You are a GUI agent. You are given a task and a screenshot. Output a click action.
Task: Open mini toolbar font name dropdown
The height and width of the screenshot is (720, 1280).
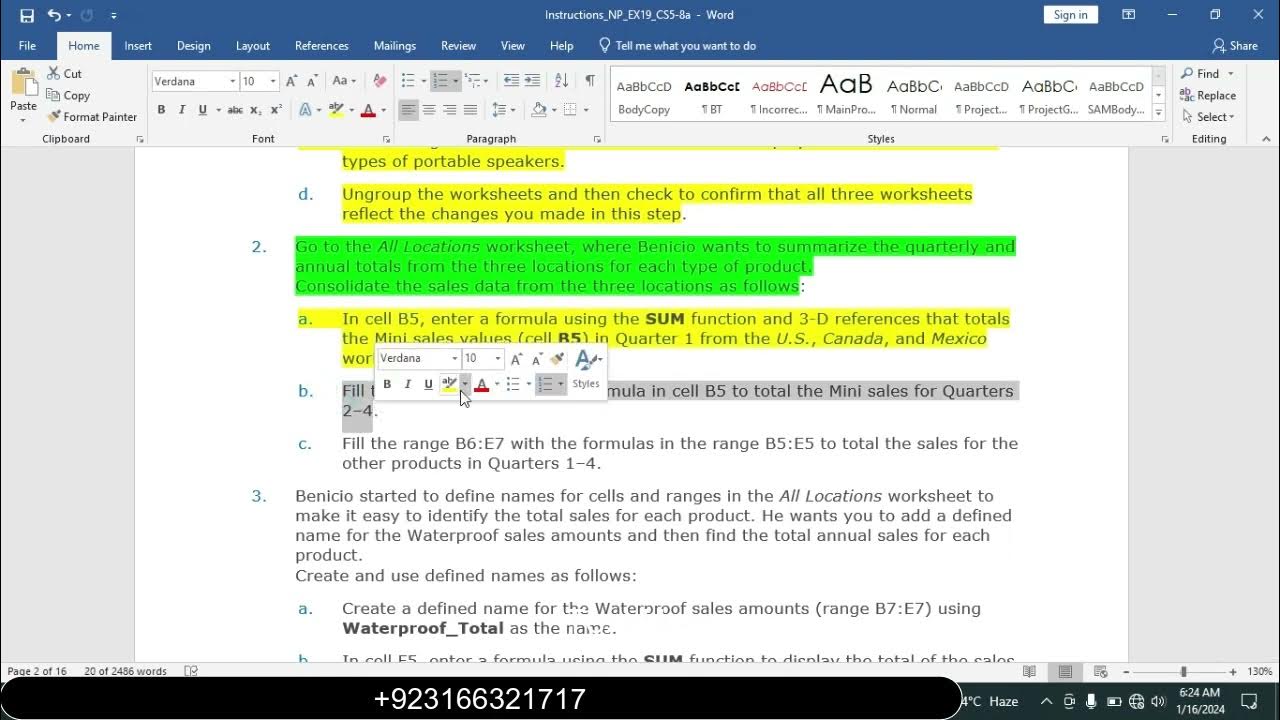[455, 359]
